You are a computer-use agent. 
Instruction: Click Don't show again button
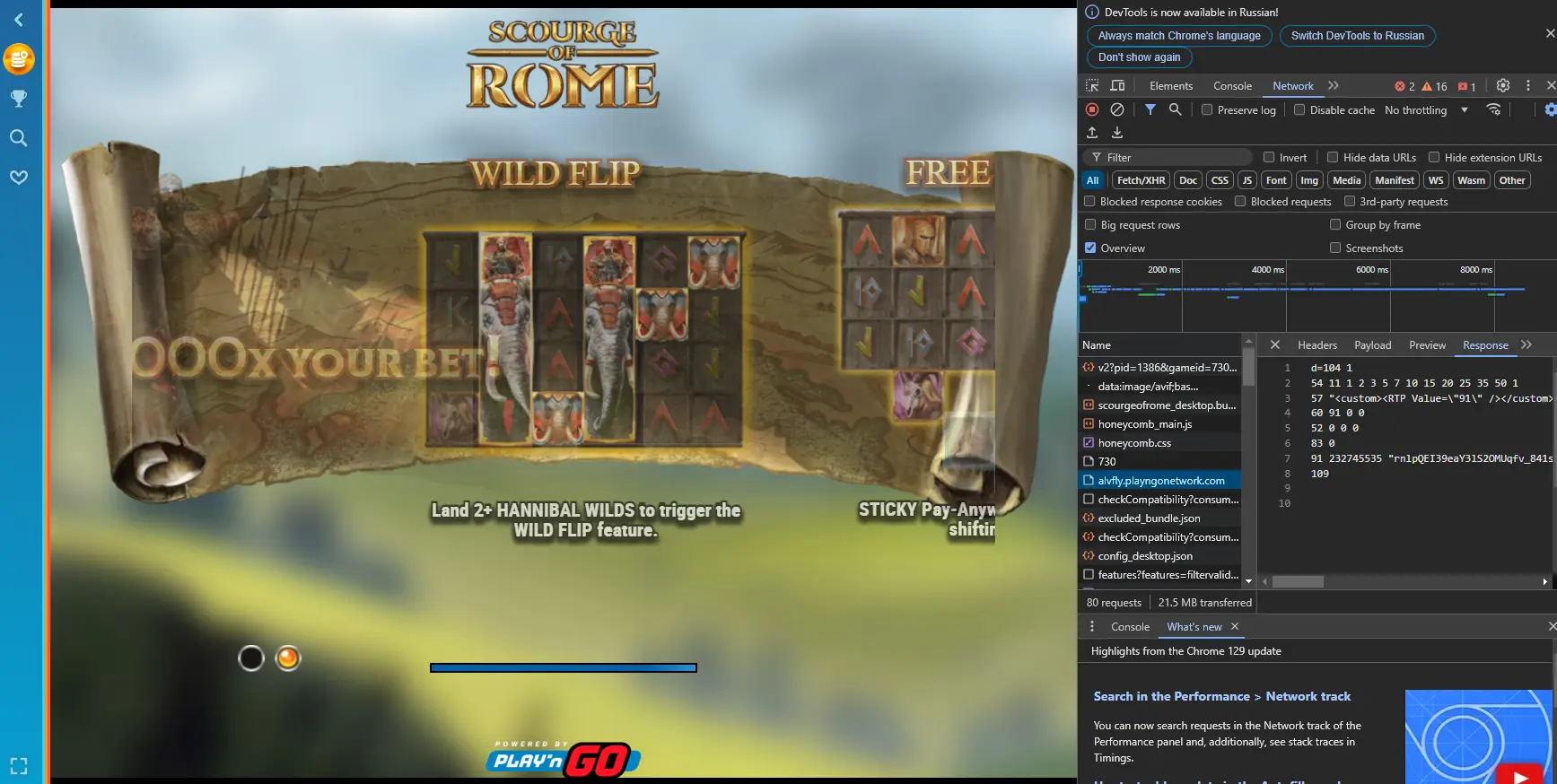[1140, 57]
